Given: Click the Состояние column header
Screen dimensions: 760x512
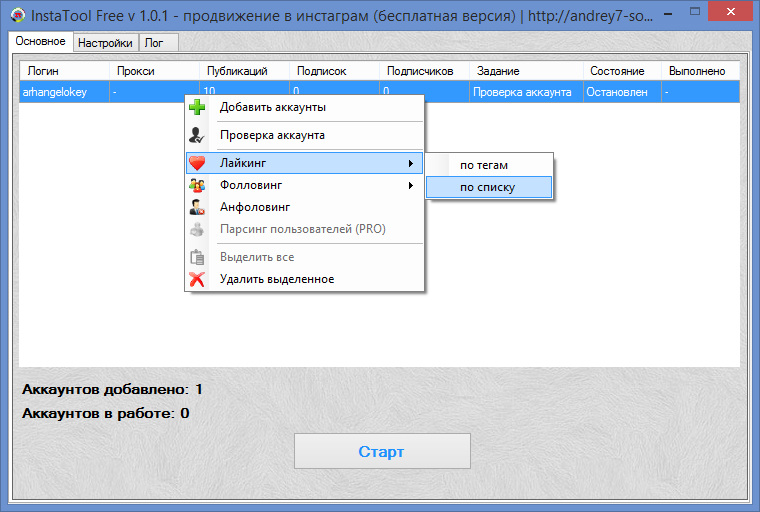Looking at the screenshot, I should tap(622, 71).
